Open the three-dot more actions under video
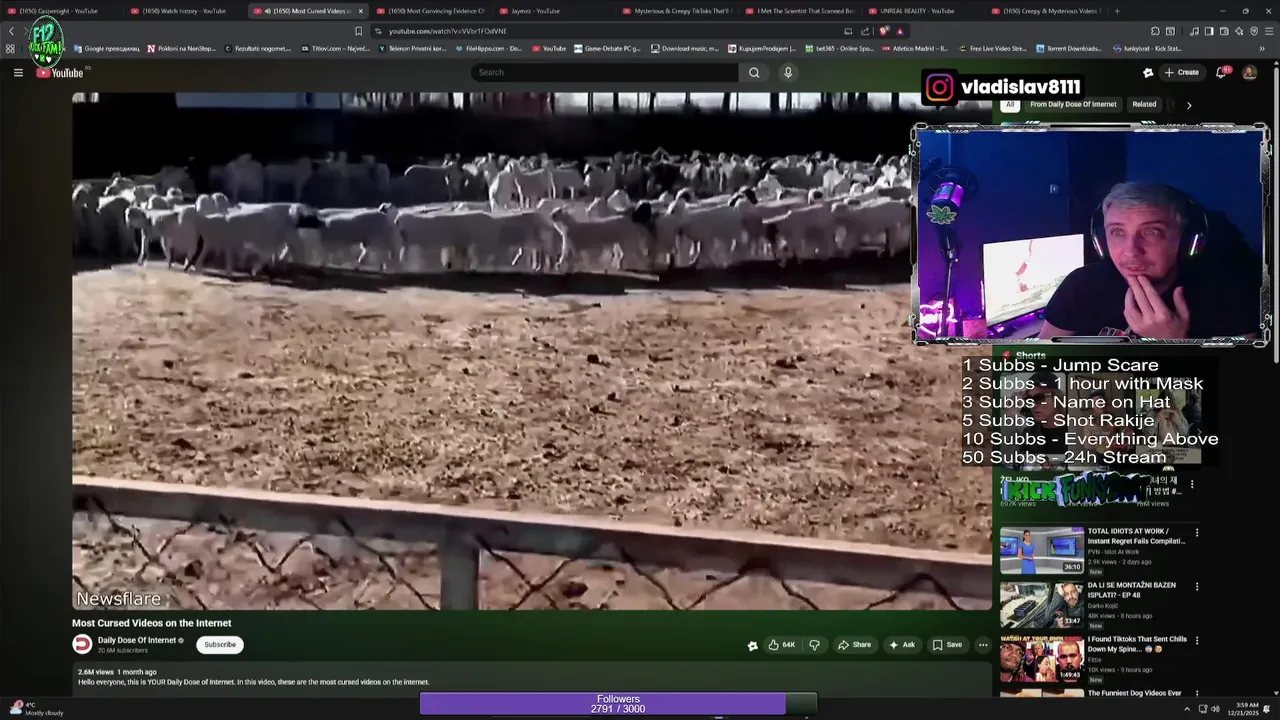This screenshot has height=720, width=1280. (983, 645)
